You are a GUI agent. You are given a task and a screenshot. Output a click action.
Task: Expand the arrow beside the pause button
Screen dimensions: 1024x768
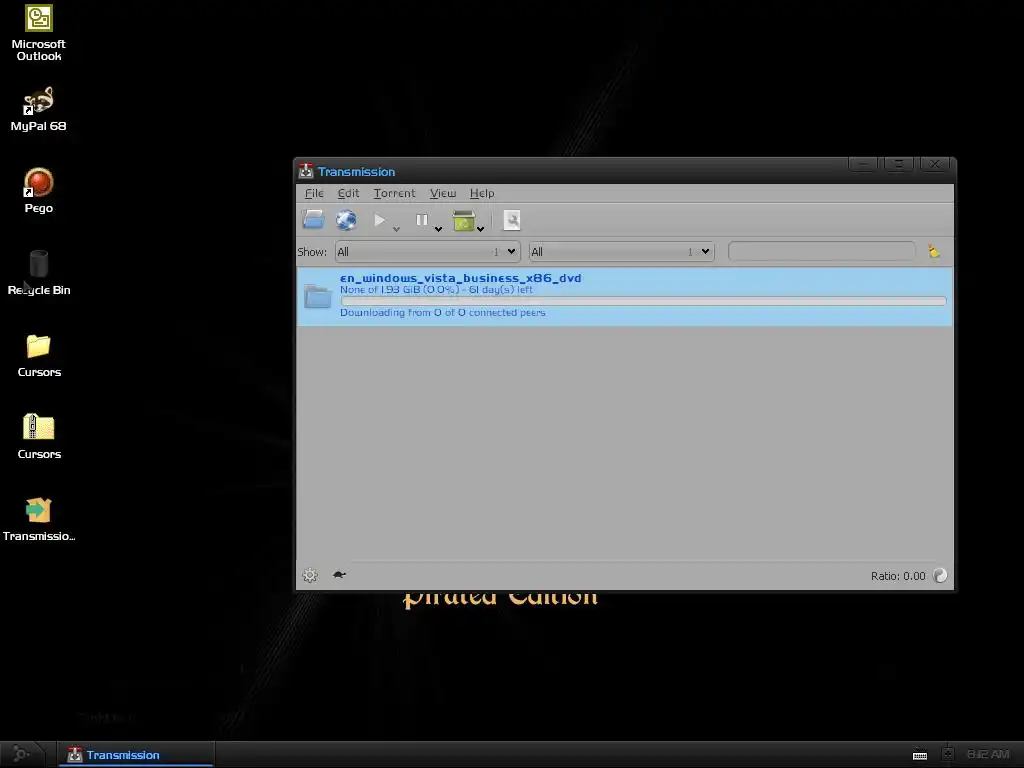pyautogui.click(x=438, y=229)
